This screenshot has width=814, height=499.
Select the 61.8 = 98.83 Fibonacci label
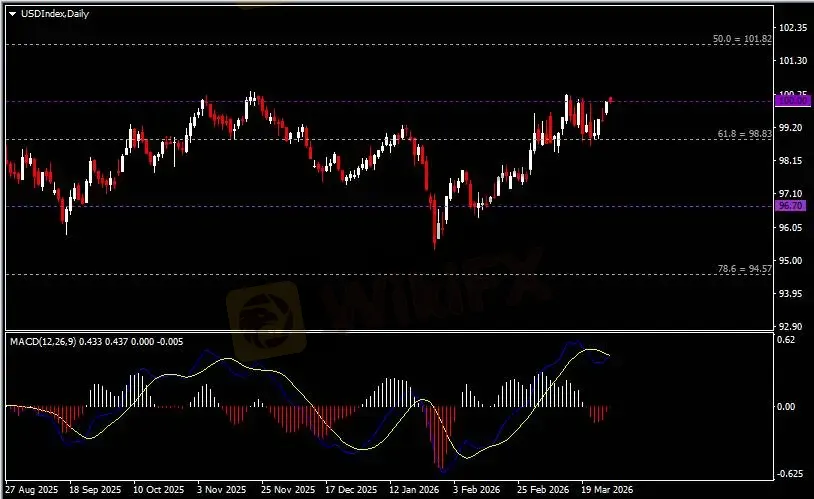[x=744, y=133]
